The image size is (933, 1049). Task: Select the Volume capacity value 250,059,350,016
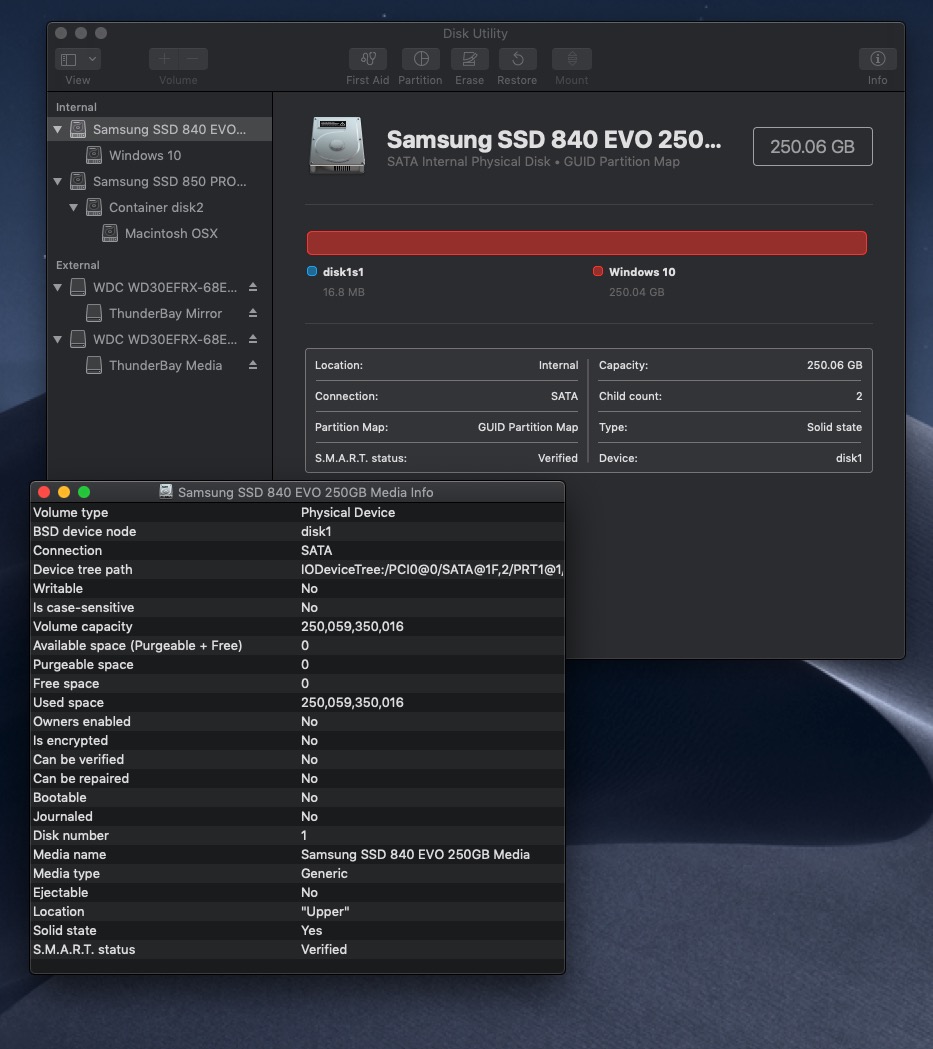352,627
